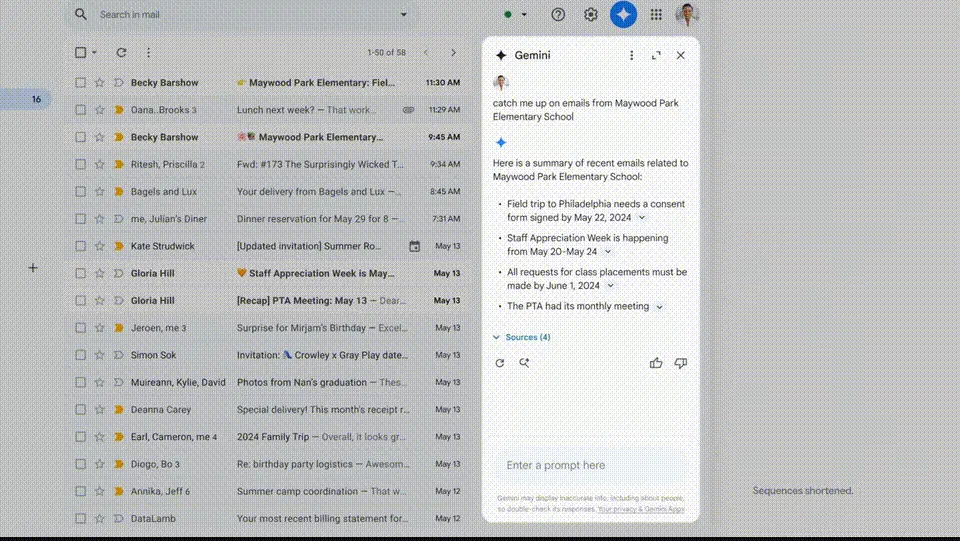Tick the checkbox beside Simon Sok email
This screenshot has height=541, width=960.
pos(80,355)
